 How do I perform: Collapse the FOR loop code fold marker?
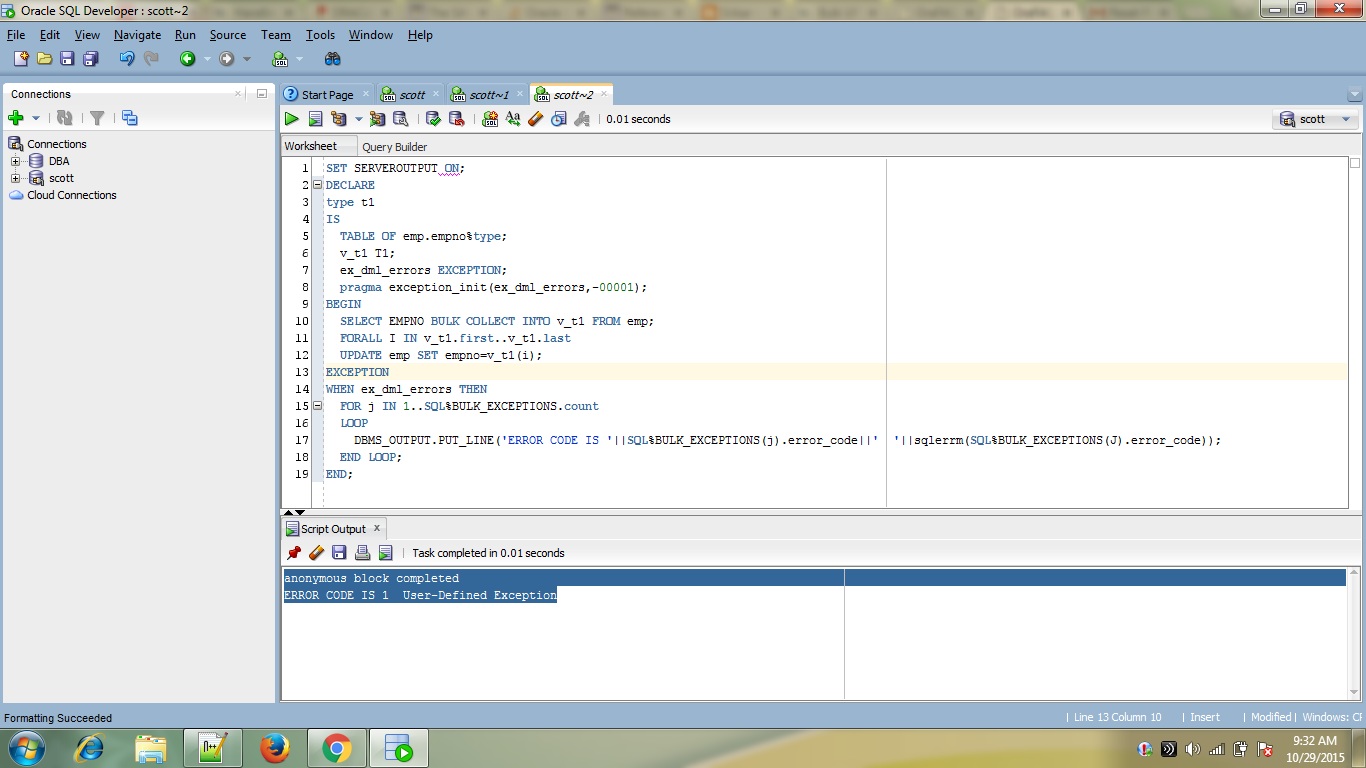(317, 406)
